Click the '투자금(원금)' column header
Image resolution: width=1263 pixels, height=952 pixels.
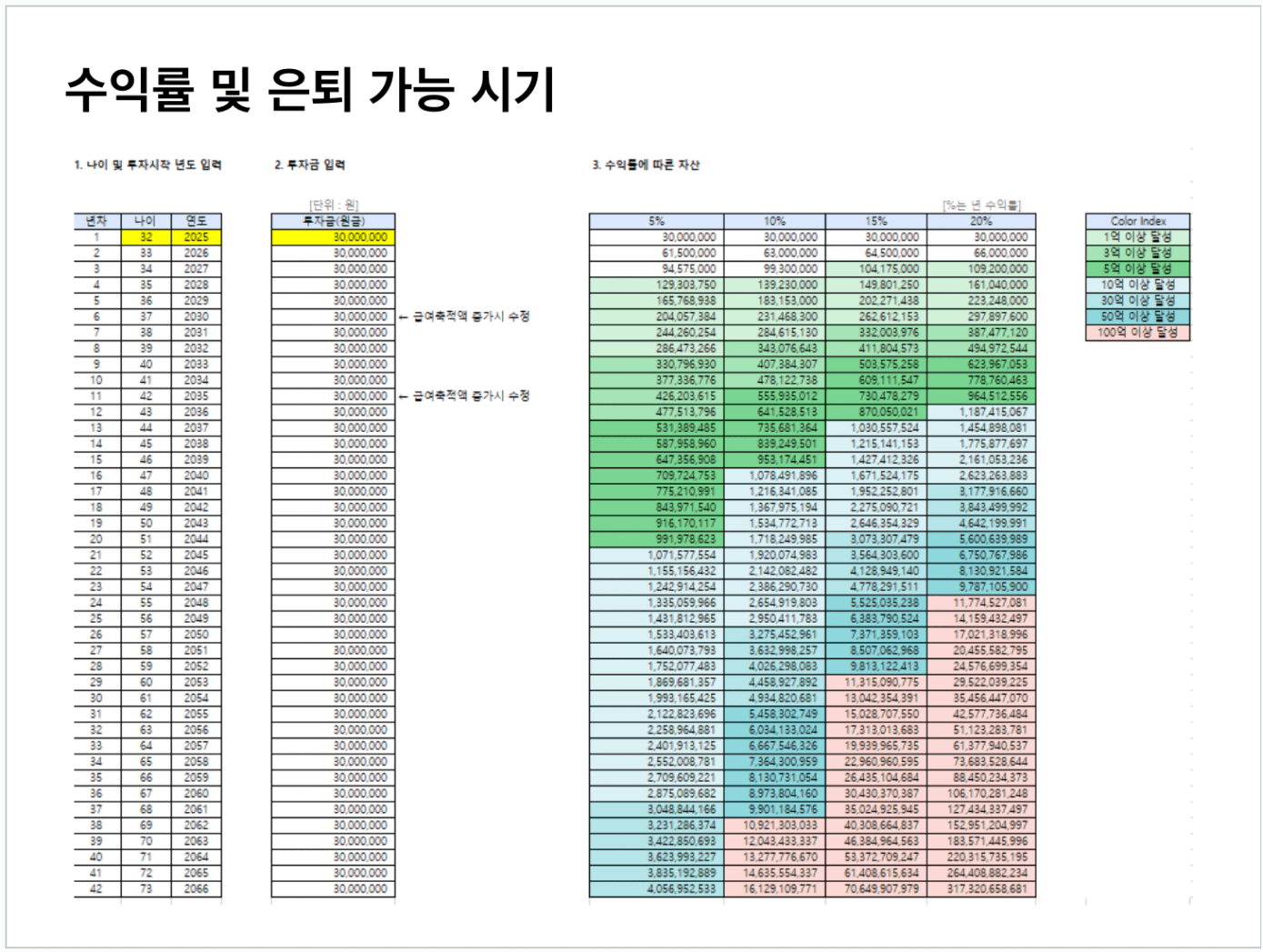coord(333,221)
